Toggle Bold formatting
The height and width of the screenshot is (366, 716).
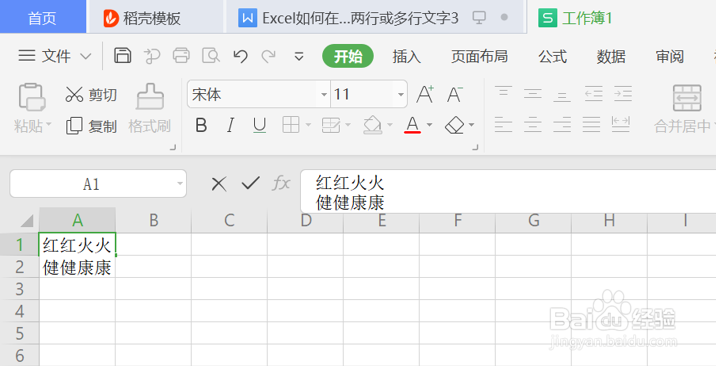click(x=201, y=125)
